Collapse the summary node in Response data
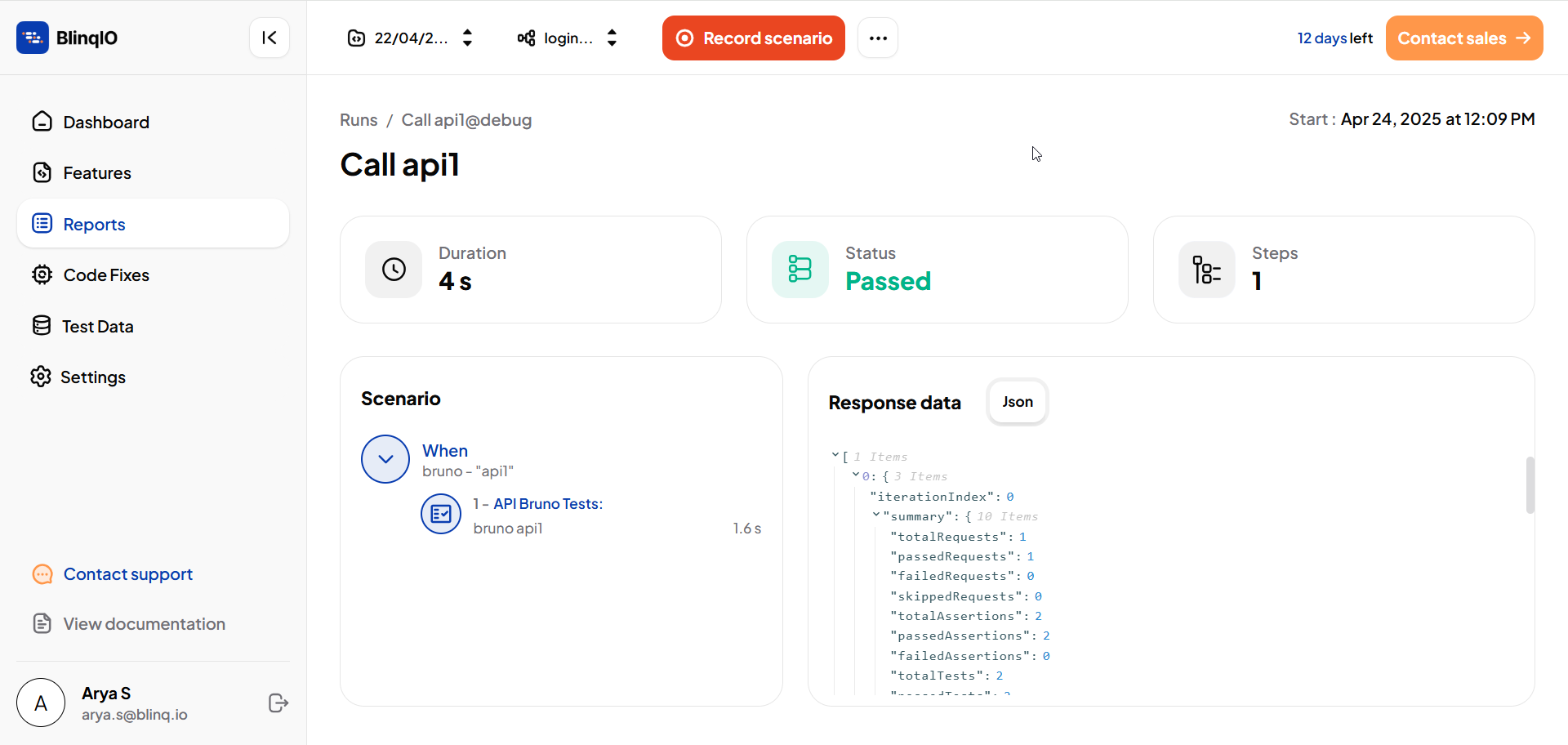The image size is (1568, 745). [875, 515]
